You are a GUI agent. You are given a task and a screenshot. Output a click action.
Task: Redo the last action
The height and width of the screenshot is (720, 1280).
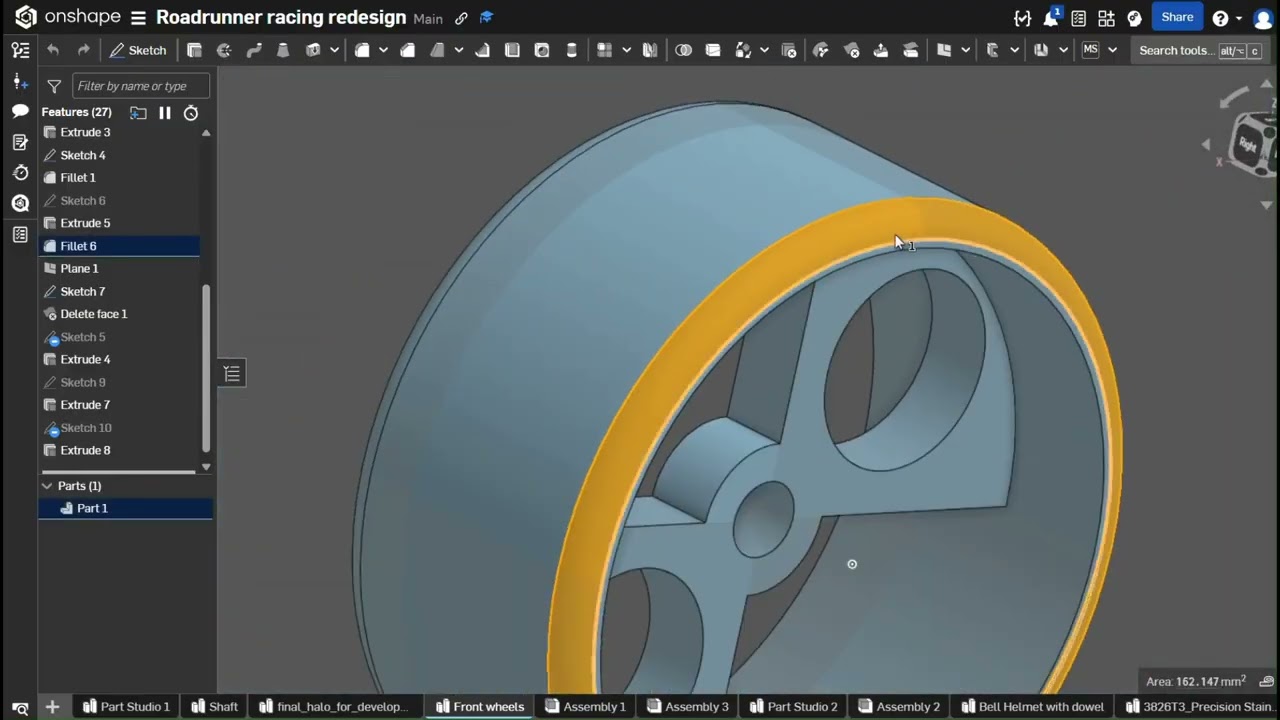[84, 50]
